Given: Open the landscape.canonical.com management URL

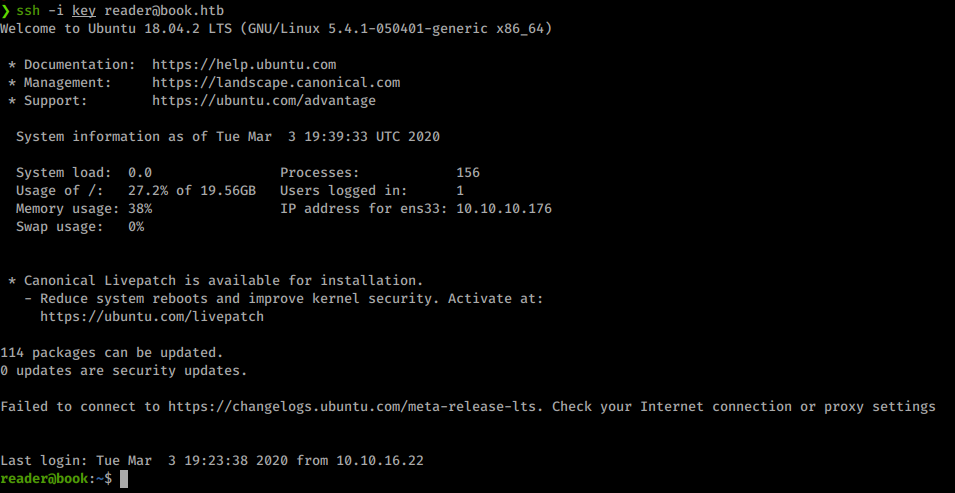Looking at the screenshot, I should (x=276, y=83).
